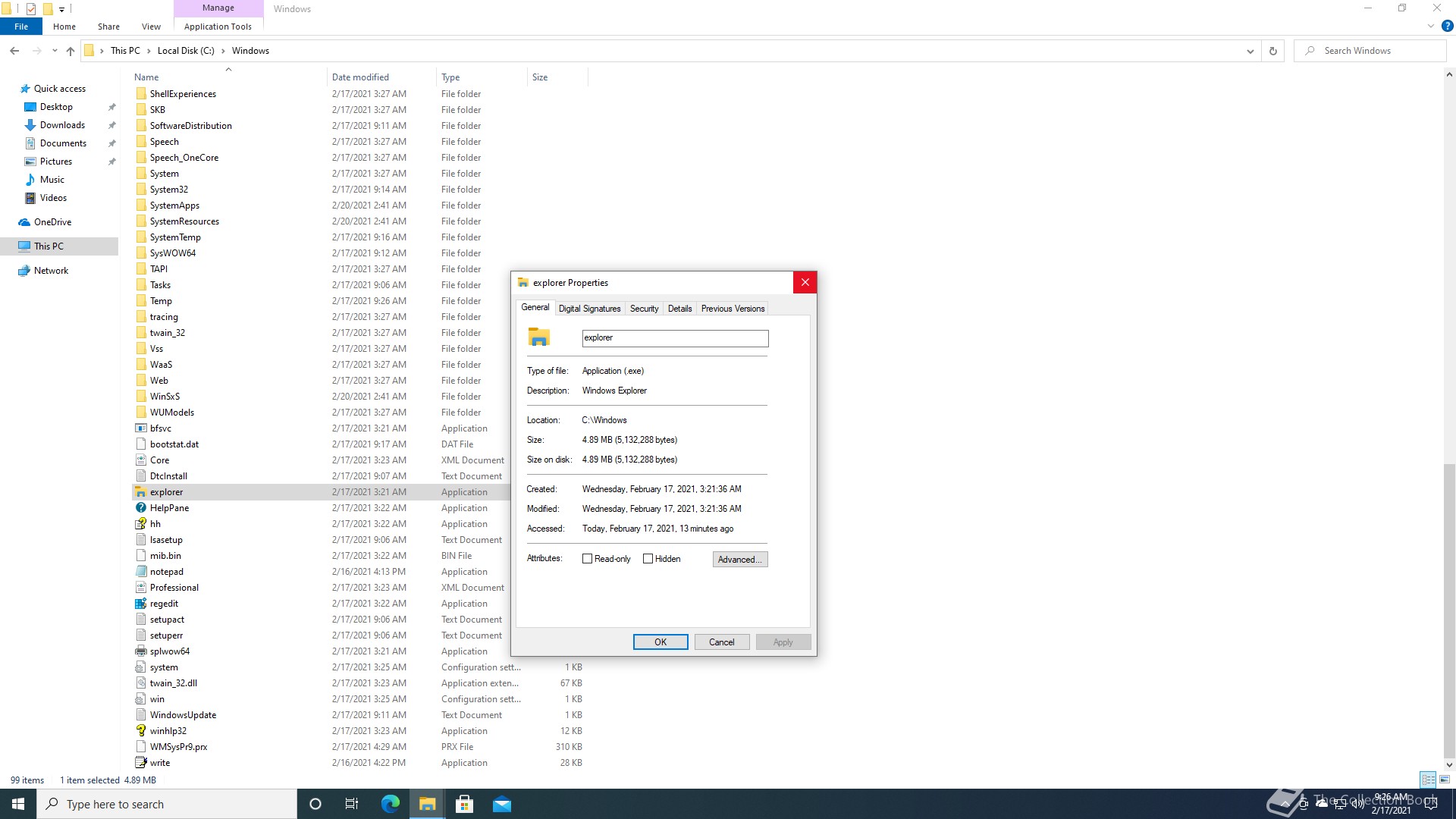Expand breadcrumb arrow after Local Disk (C:)
The width and height of the screenshot is (1456, 819).
pos(223,51)
